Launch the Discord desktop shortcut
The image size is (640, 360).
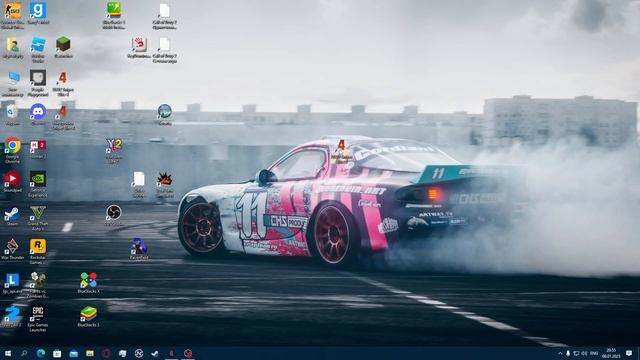pos(38,111)
